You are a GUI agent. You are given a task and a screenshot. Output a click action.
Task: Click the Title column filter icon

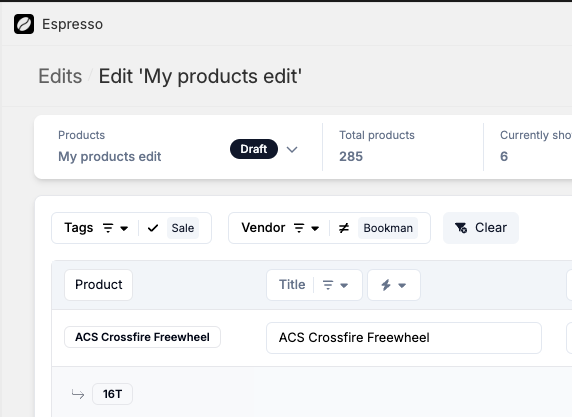(328, 285)
